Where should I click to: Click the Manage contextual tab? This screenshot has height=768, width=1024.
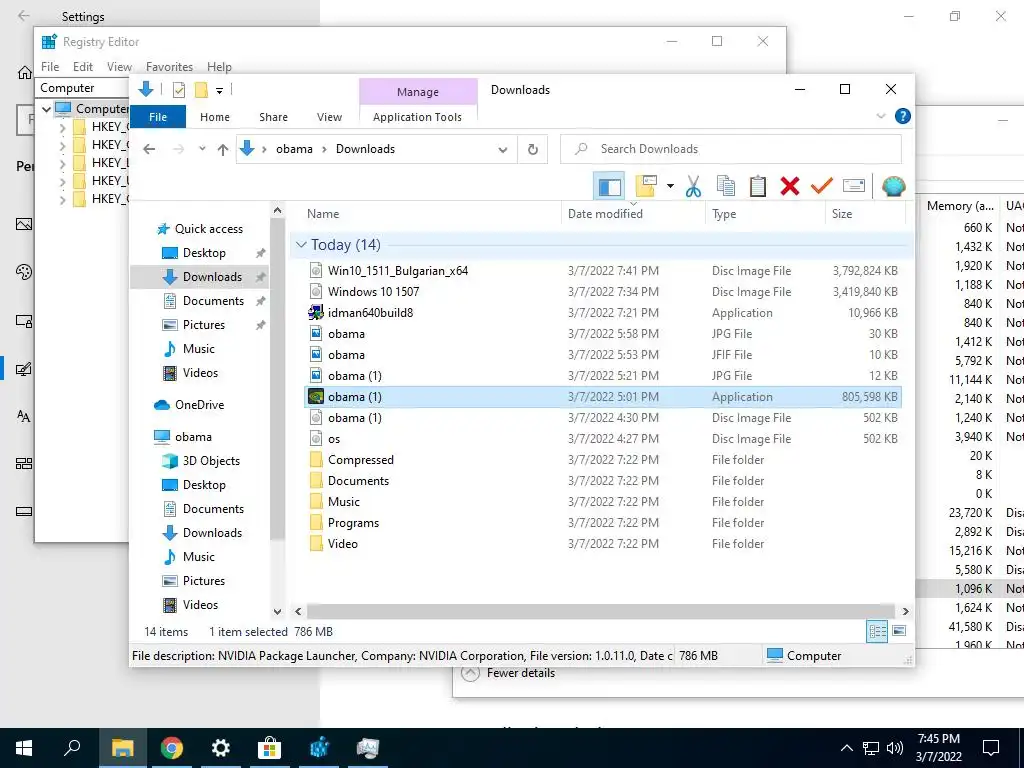(x=418, y=92)
